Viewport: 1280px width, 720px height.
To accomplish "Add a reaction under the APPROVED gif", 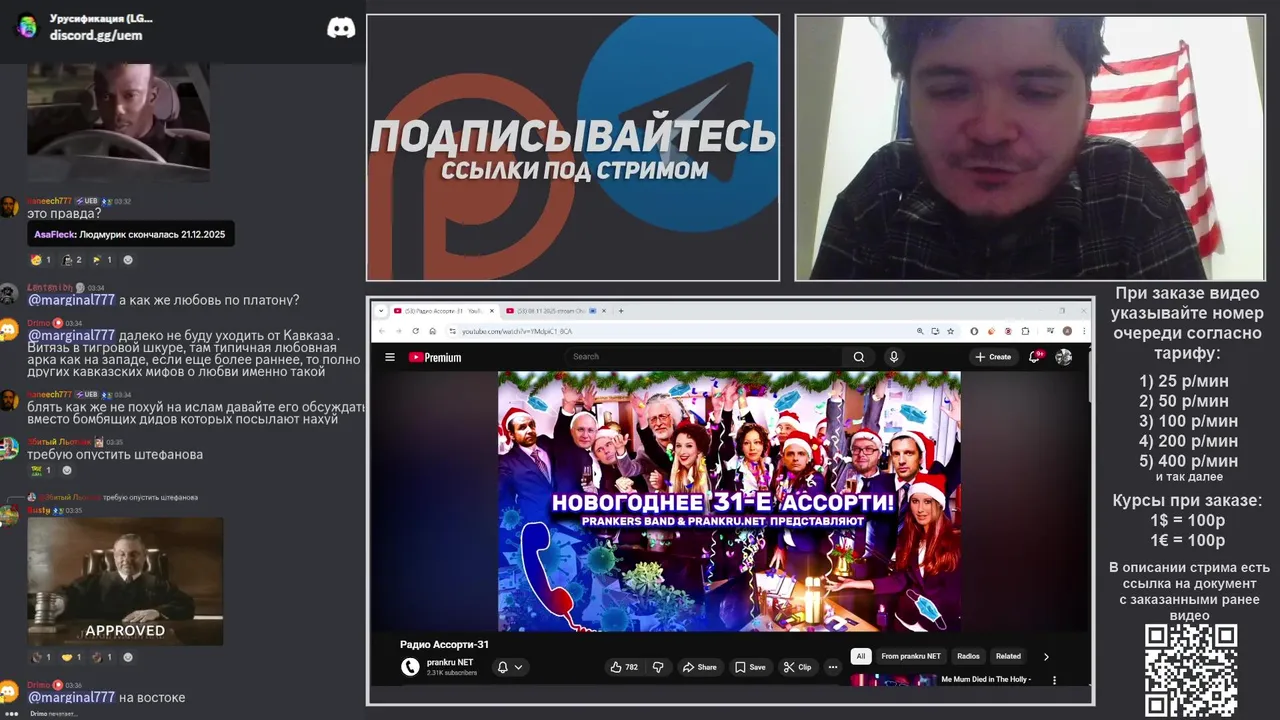I will 127,658.
